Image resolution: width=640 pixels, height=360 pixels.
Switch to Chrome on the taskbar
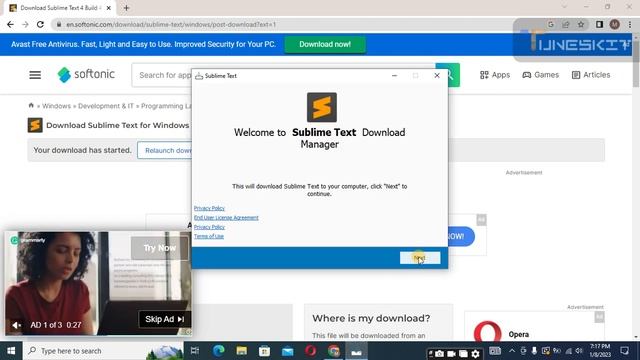tap(333, 351)
